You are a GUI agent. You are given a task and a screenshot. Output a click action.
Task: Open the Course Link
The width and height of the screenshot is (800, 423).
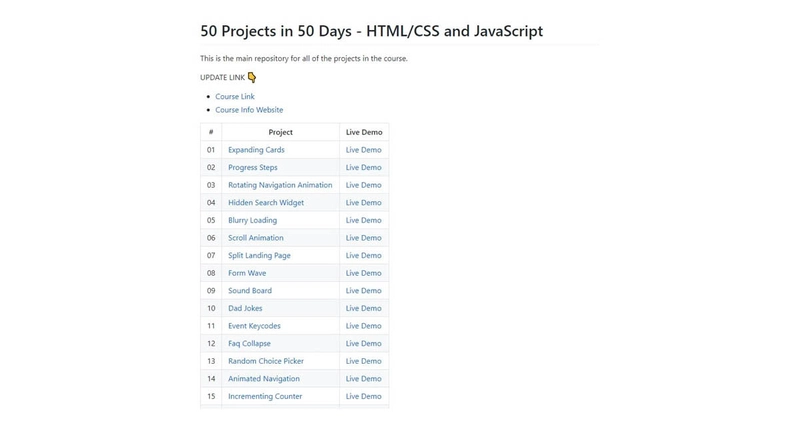(235, 97)
